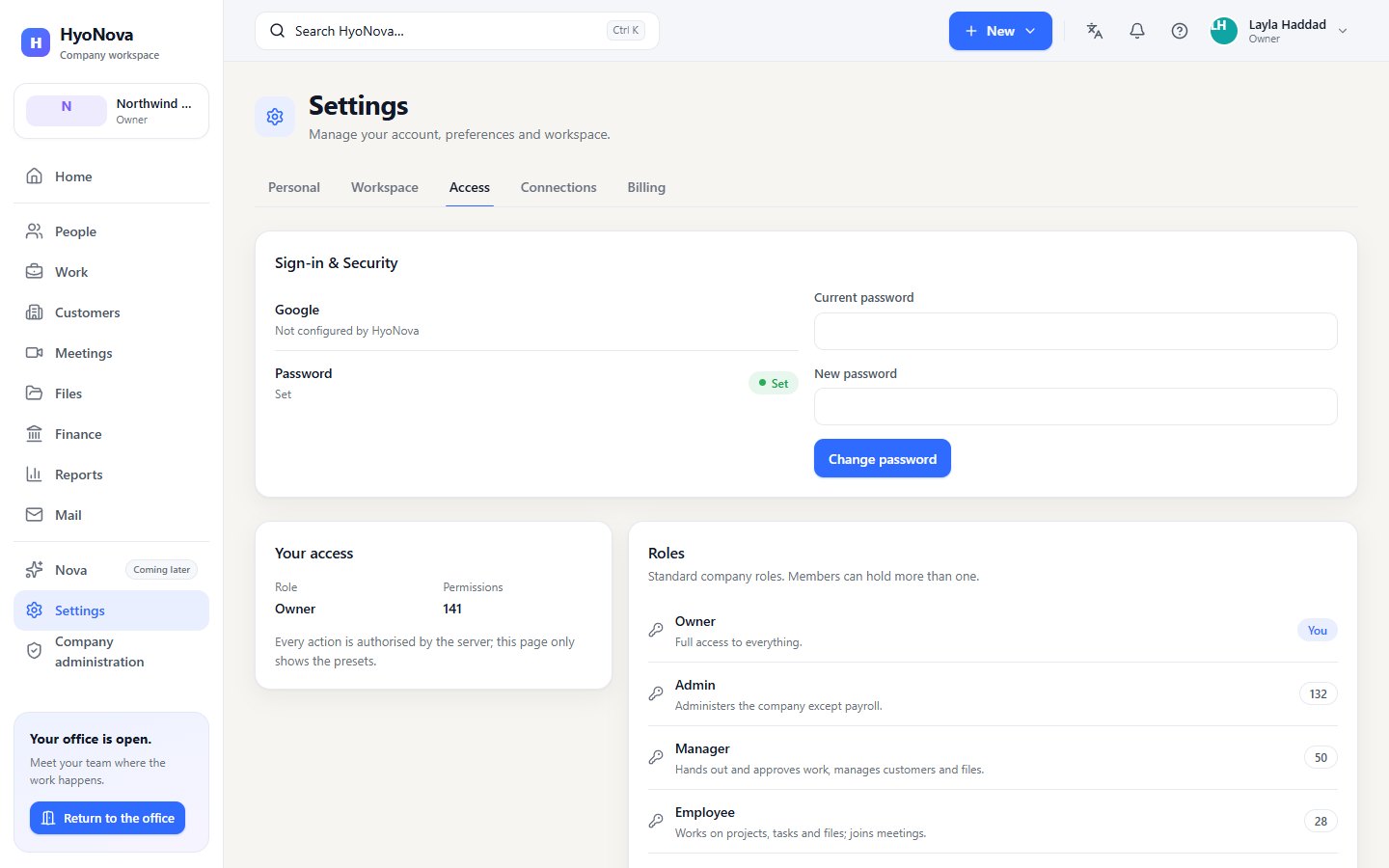
Task: Click the Coming later badge
Action: [162, 570]
